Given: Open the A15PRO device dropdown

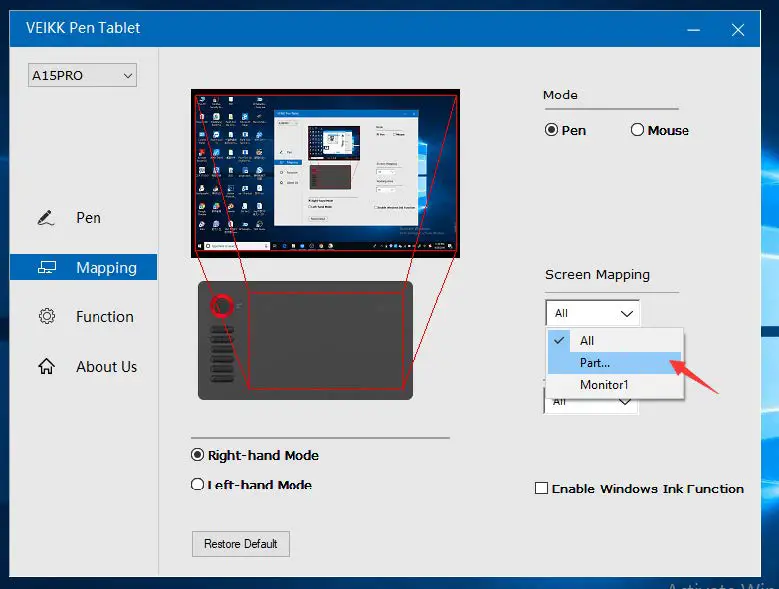Looking at the screenshot, I should [x=82, y=75].
